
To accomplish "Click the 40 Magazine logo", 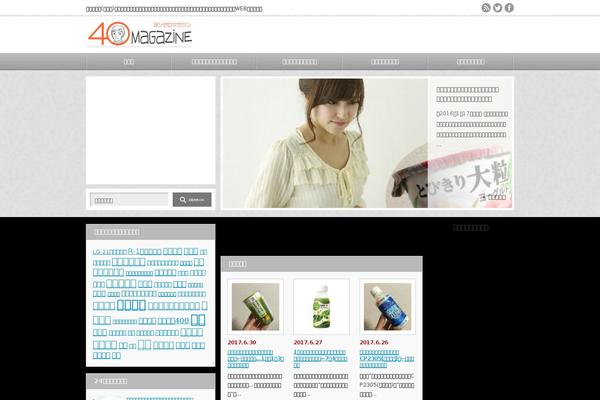I will click(140, 34).
